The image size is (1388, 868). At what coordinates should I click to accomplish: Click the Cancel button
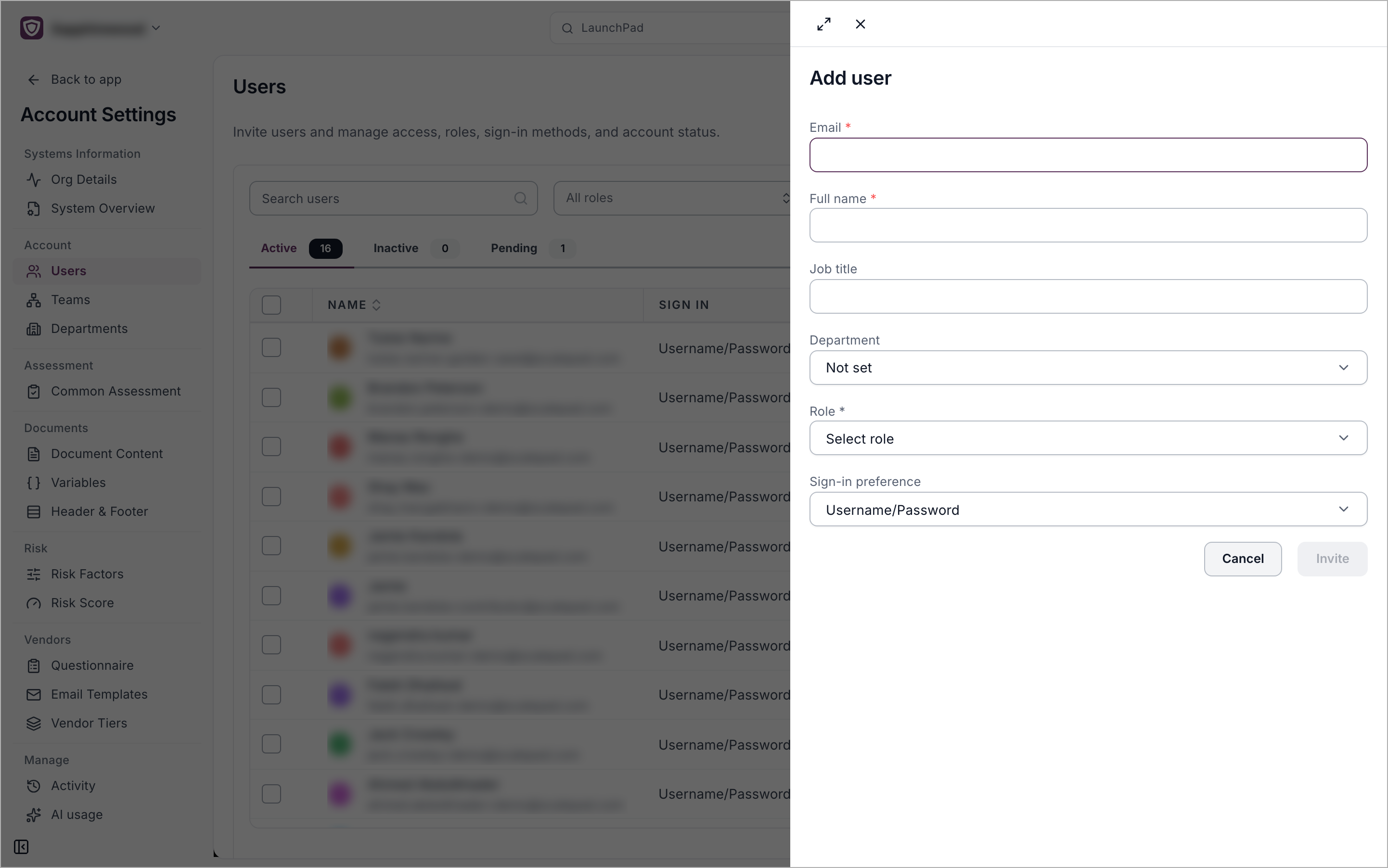(1243, 559)
